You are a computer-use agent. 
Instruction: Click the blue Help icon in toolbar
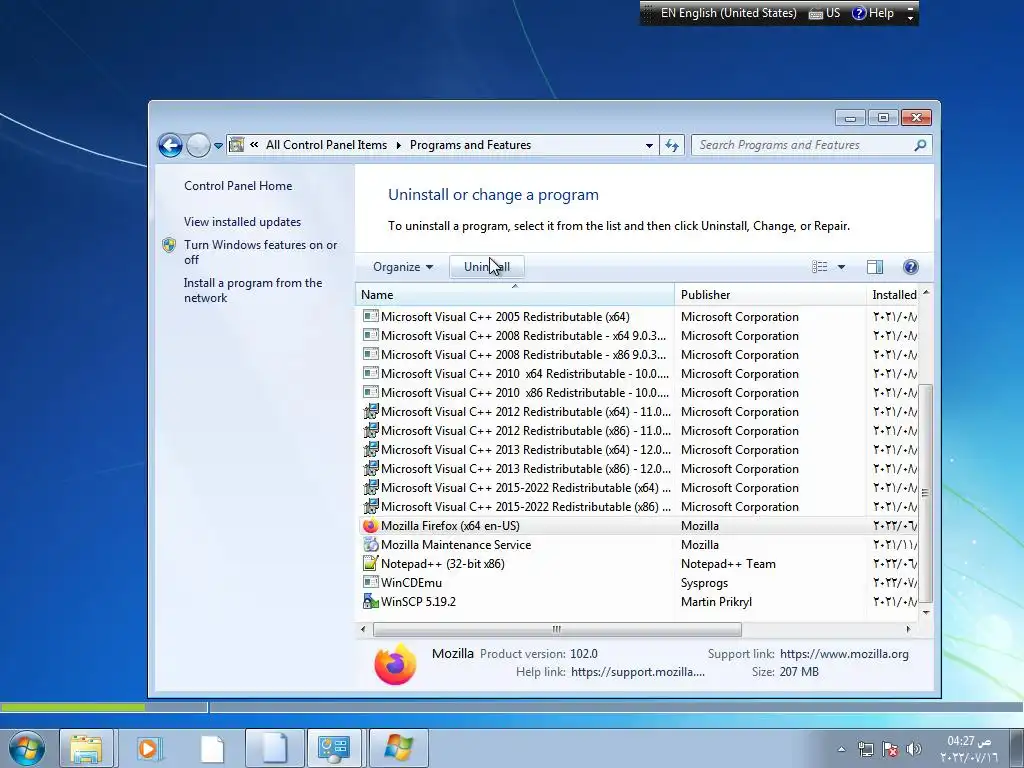coord(910,266)
